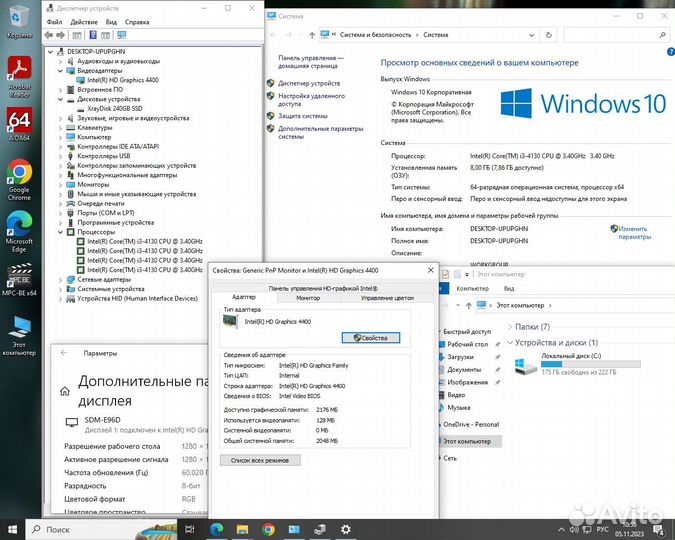Launch Google Chrome from desktop
The height and width of the screenshot is (540, 675).
[x=19, y=180]
